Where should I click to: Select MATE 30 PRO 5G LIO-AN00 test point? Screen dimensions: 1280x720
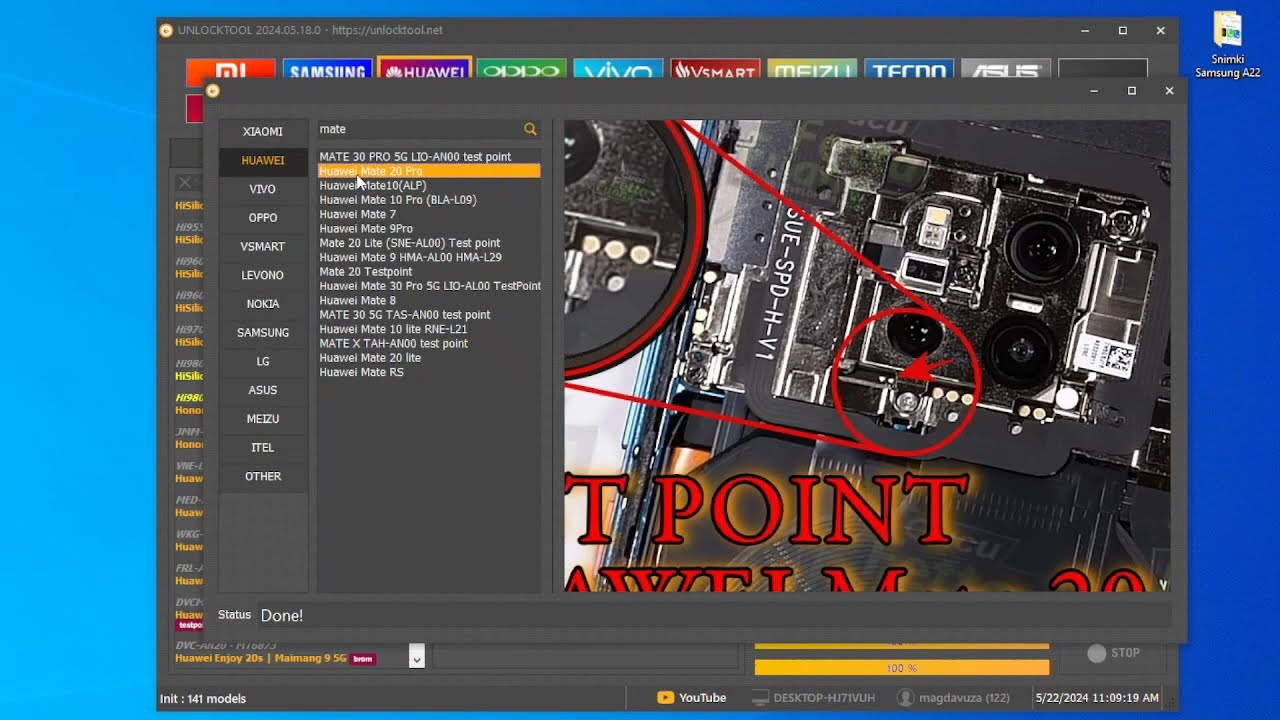429,157
